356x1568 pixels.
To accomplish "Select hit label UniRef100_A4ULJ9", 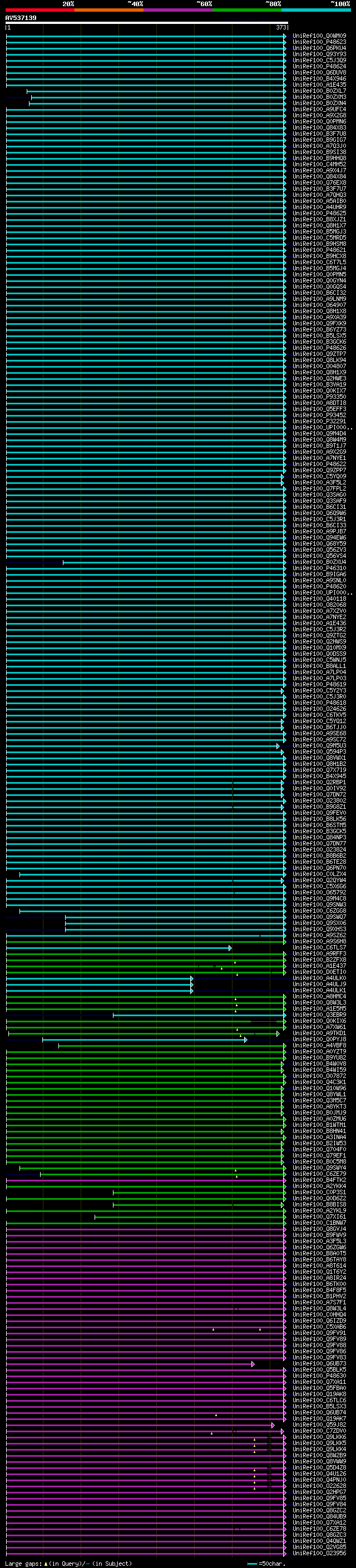I will pyautogui.click(x=319, y=985).
